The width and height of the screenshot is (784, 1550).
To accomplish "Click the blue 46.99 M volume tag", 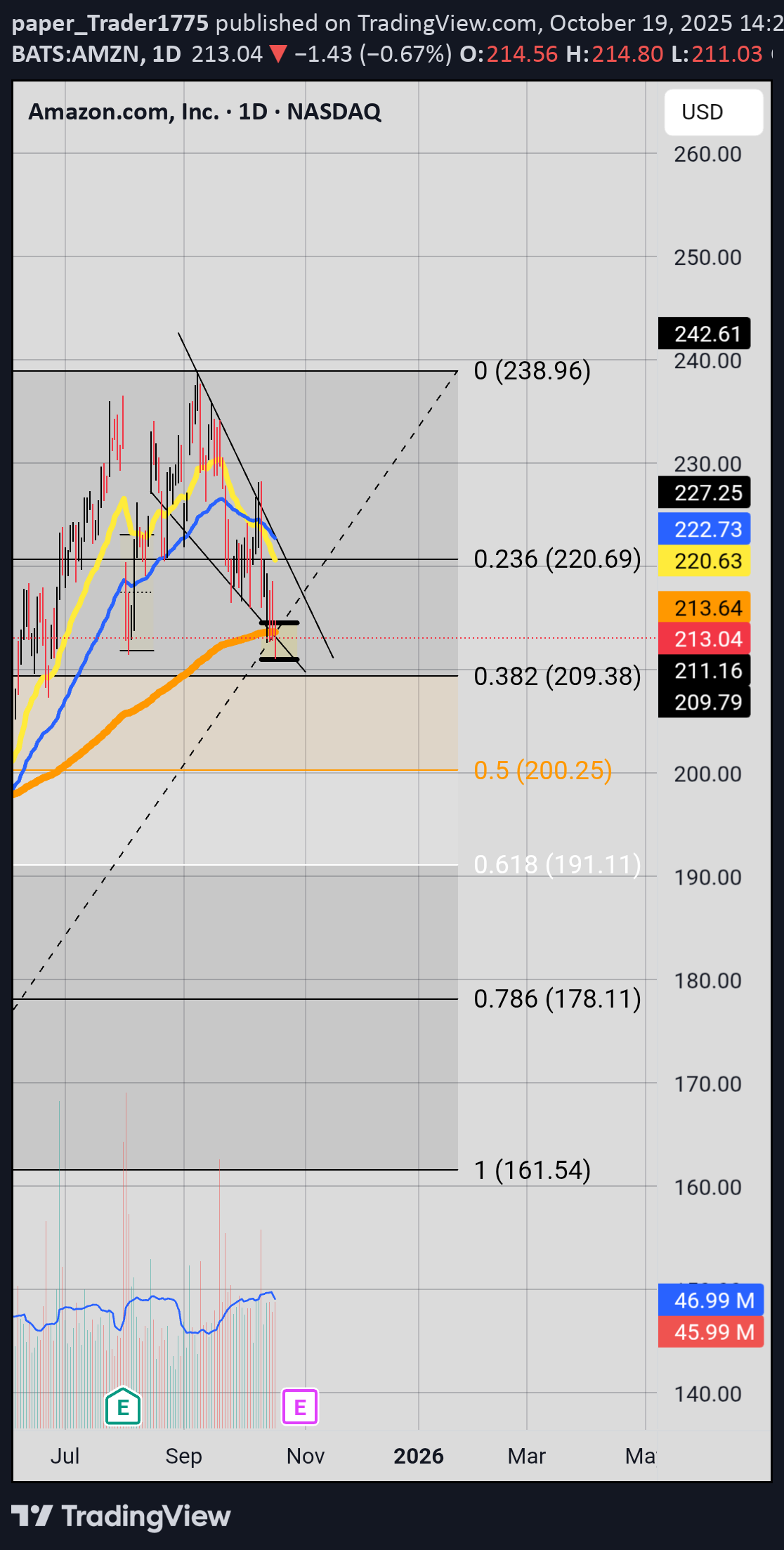I will tap(711, 1300).
